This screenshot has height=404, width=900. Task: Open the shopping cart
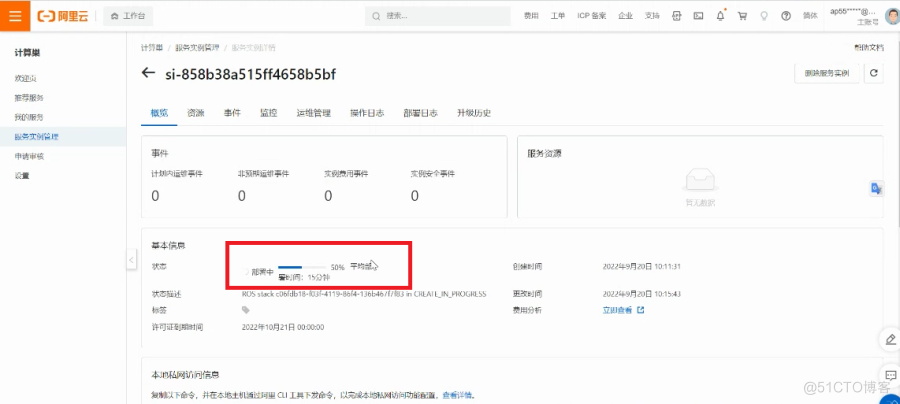(x=742, y=16)
